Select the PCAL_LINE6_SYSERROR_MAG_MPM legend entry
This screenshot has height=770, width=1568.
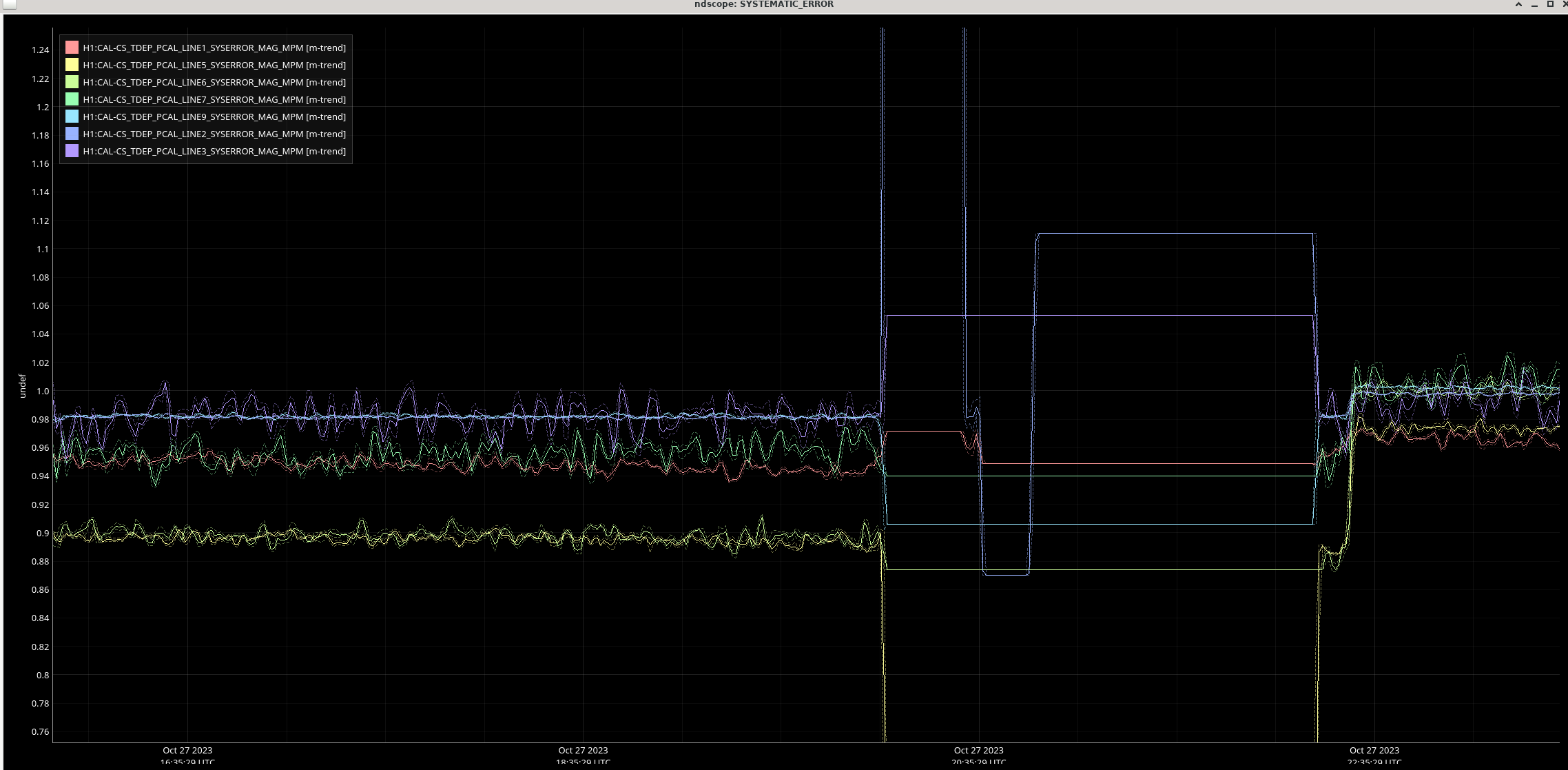point(214,82)
